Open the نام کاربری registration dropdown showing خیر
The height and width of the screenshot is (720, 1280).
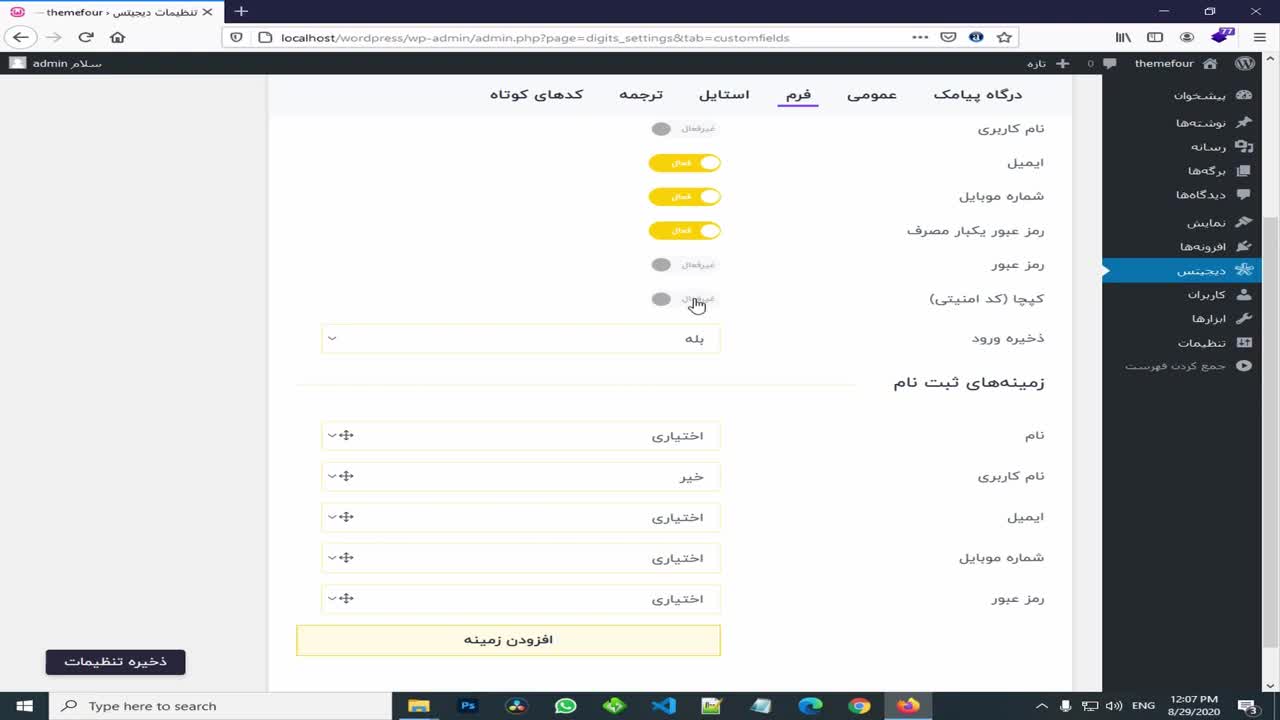click(521, 476)
